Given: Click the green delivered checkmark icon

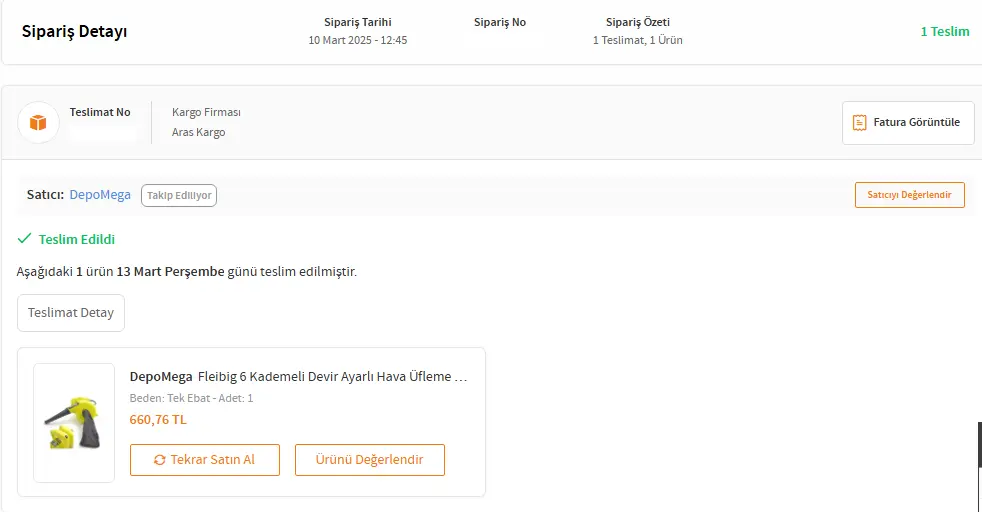Looking at the screenshot, I should (x=24, y=238).
